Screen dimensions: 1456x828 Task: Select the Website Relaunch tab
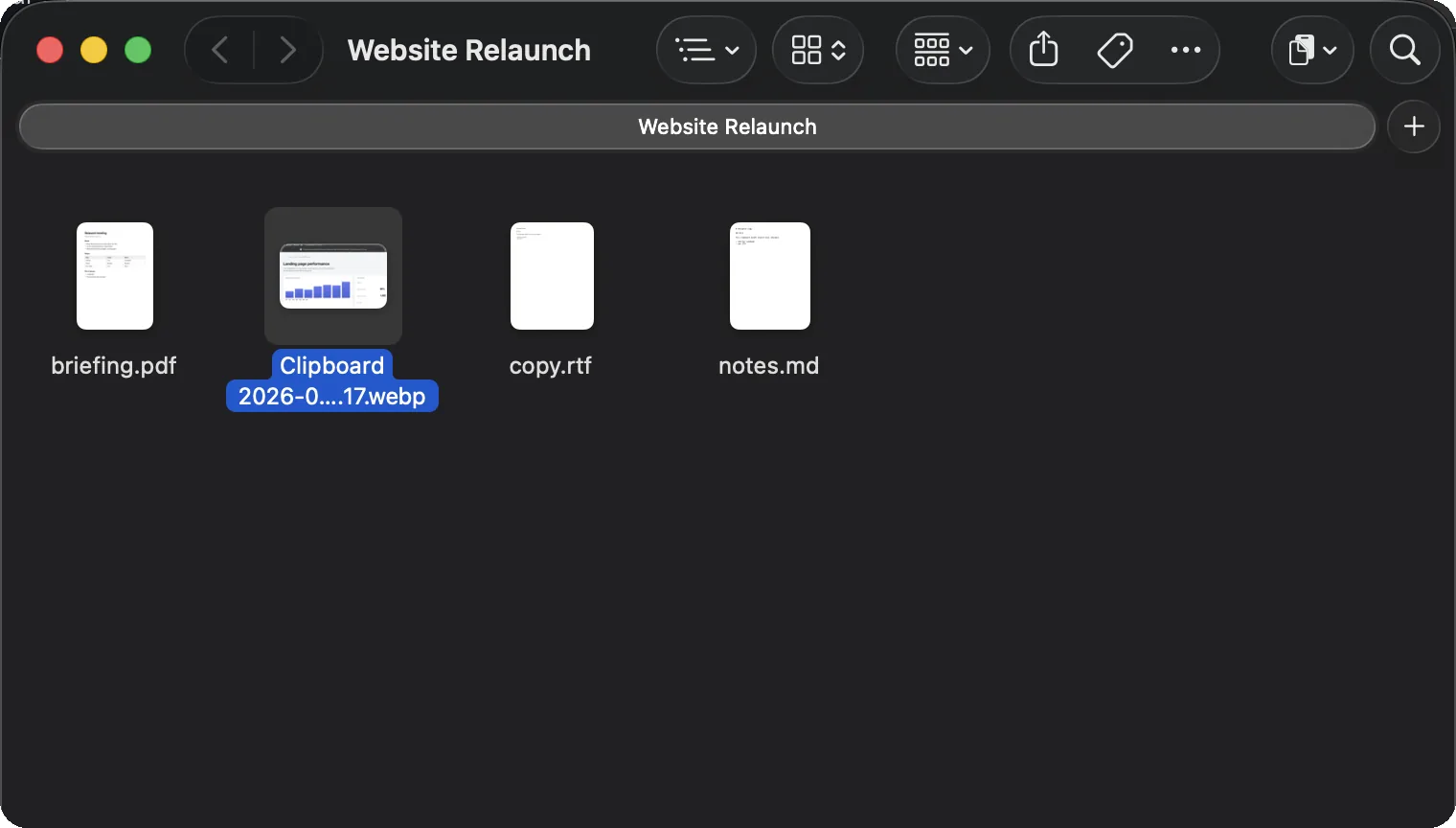click(x=697, y=126)
